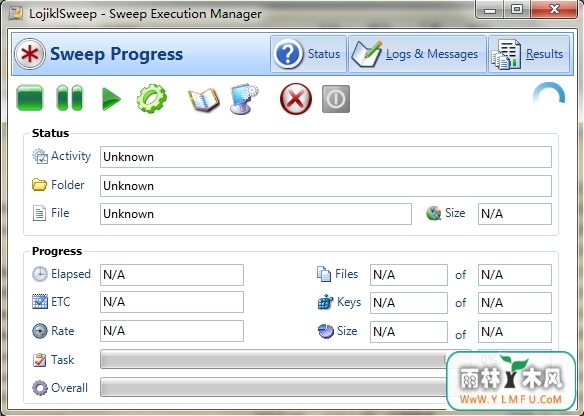Click the blue spinning busy indicator

[549, 96]
